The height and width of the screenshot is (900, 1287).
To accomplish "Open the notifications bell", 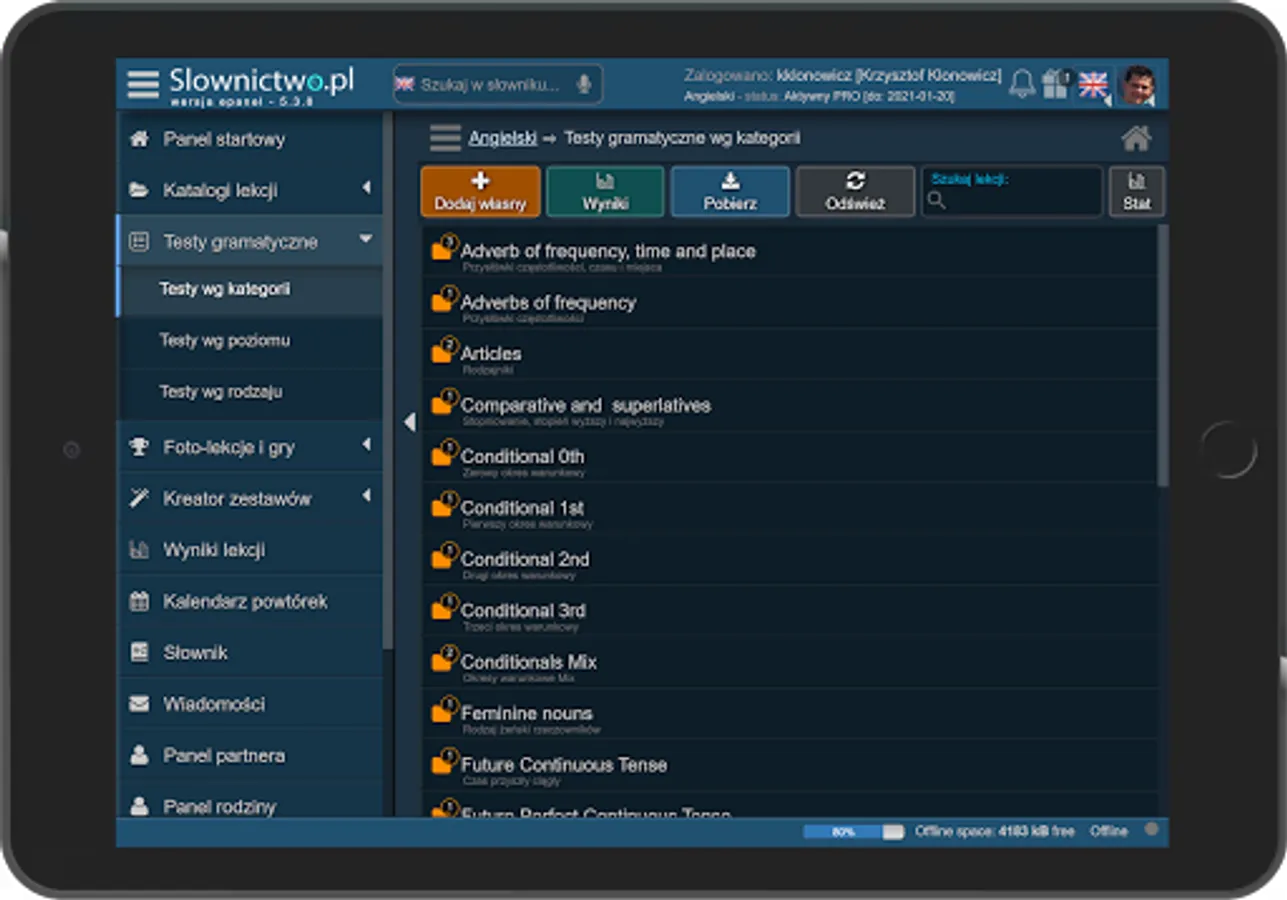I will tap(1022, 83).
